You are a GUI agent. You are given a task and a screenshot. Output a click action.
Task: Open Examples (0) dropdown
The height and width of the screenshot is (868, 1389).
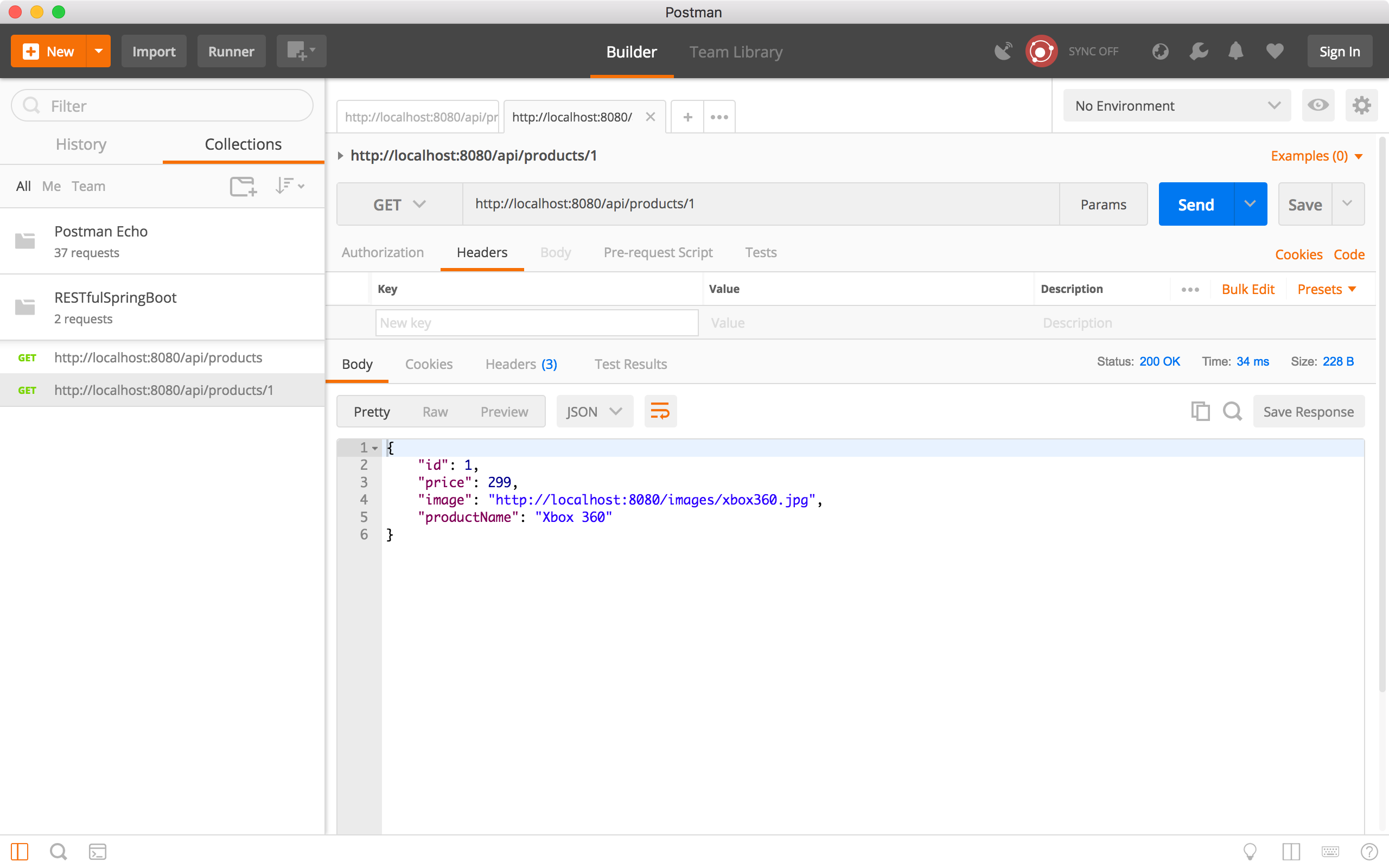coord(1316,156)
